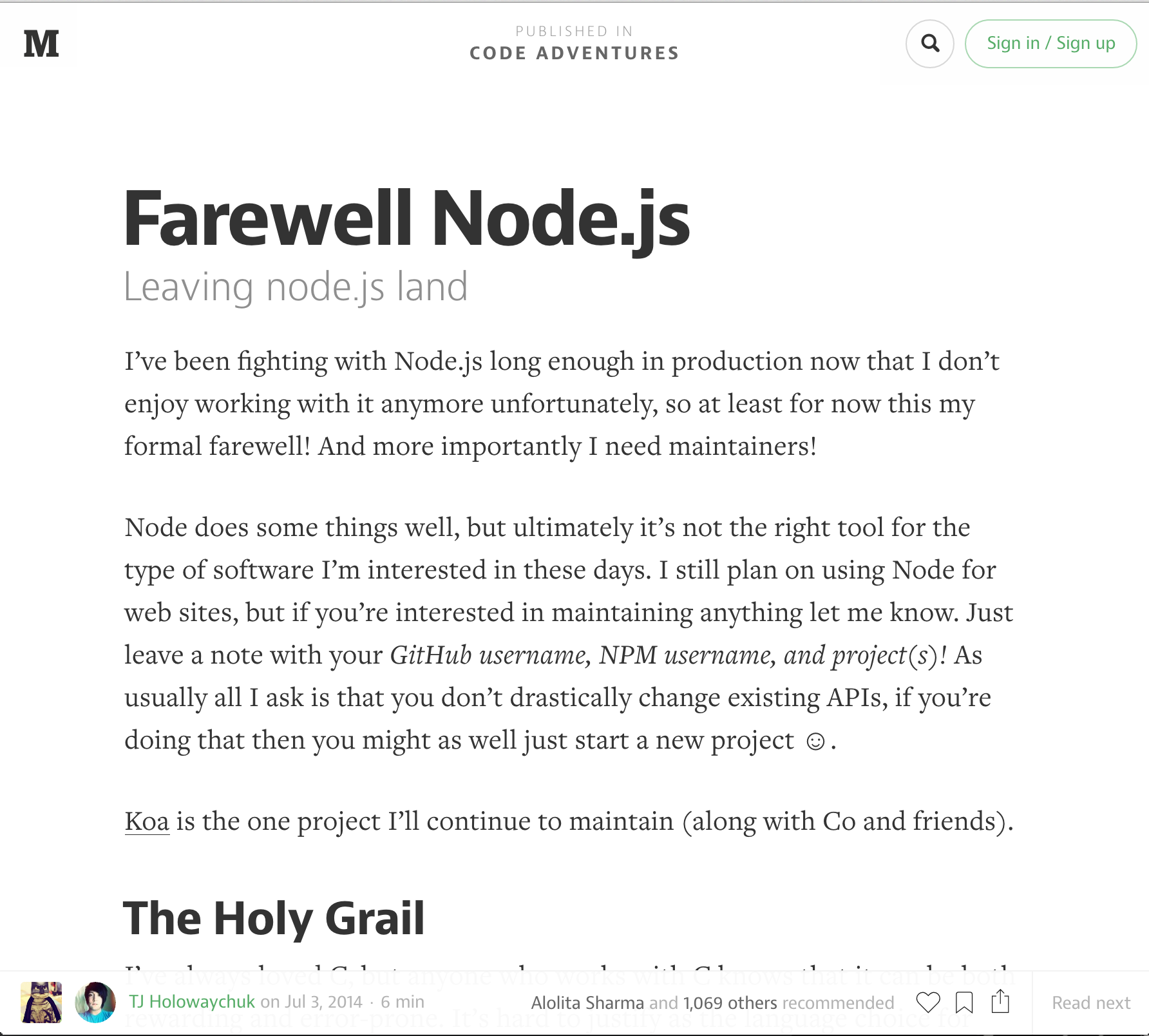This screenshot has height=1036, width=1149.
Task: Click the Leaving node.js land subtitle
Action: coord(296,287)
